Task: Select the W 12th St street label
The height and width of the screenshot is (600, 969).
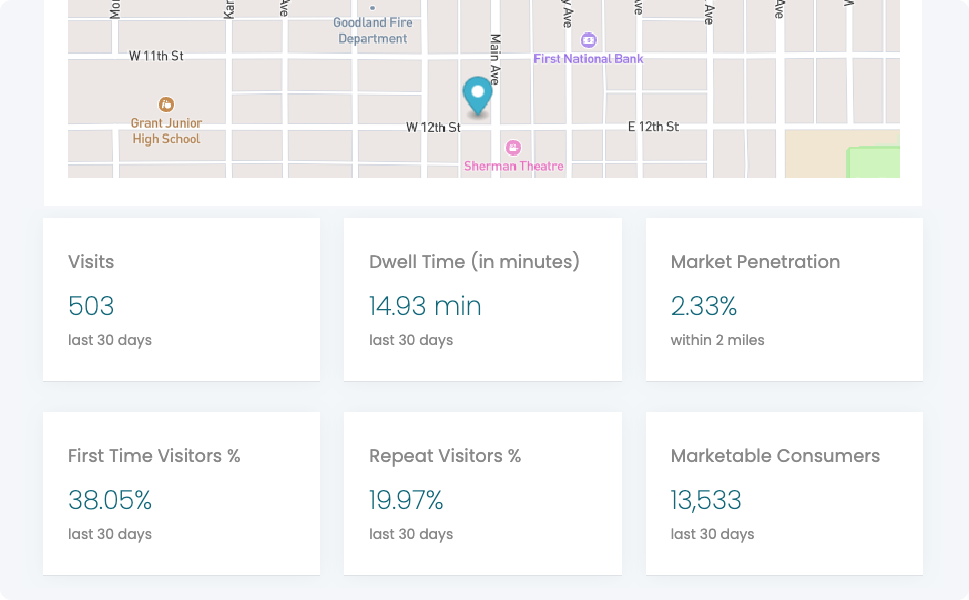Action: coord(433,127)
